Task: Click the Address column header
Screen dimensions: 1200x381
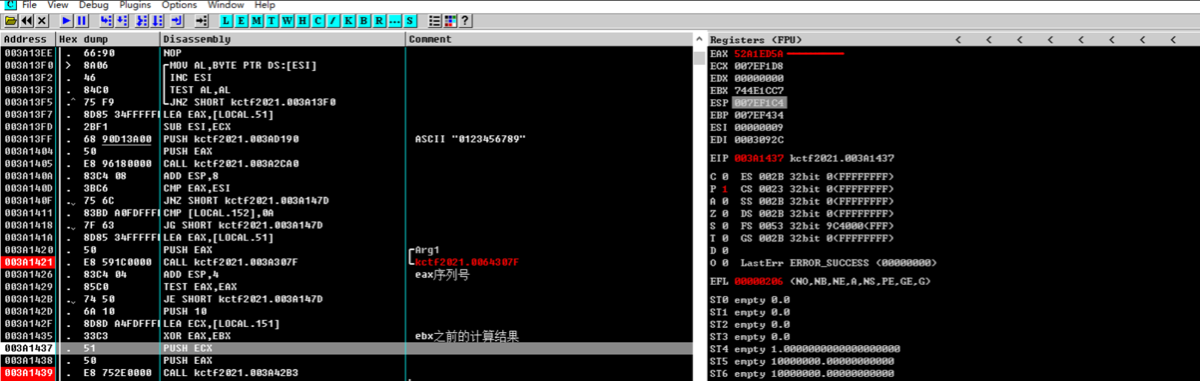Action: coord(28,39)
